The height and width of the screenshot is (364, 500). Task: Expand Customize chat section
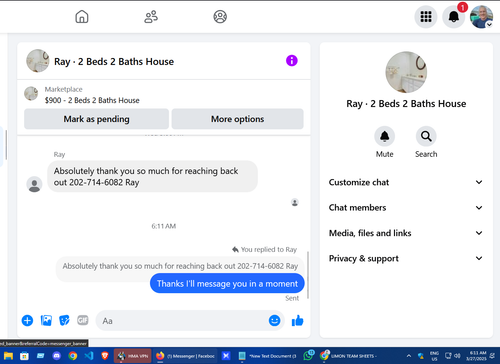[x=406, y=182]
